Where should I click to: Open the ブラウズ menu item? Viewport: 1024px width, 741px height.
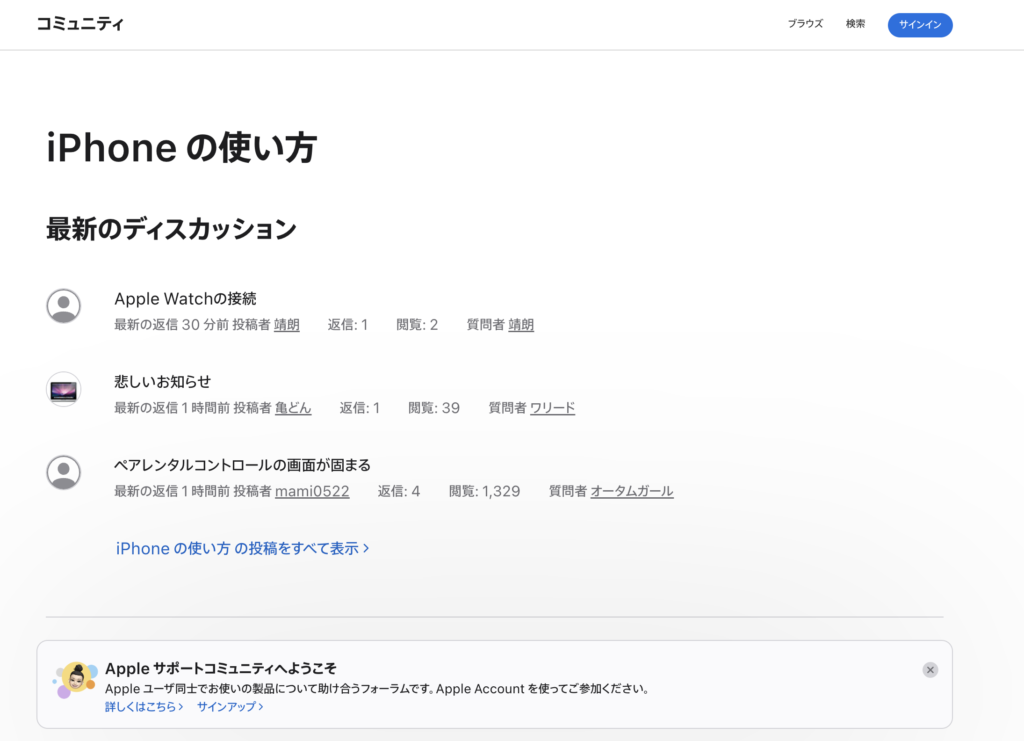805,24
